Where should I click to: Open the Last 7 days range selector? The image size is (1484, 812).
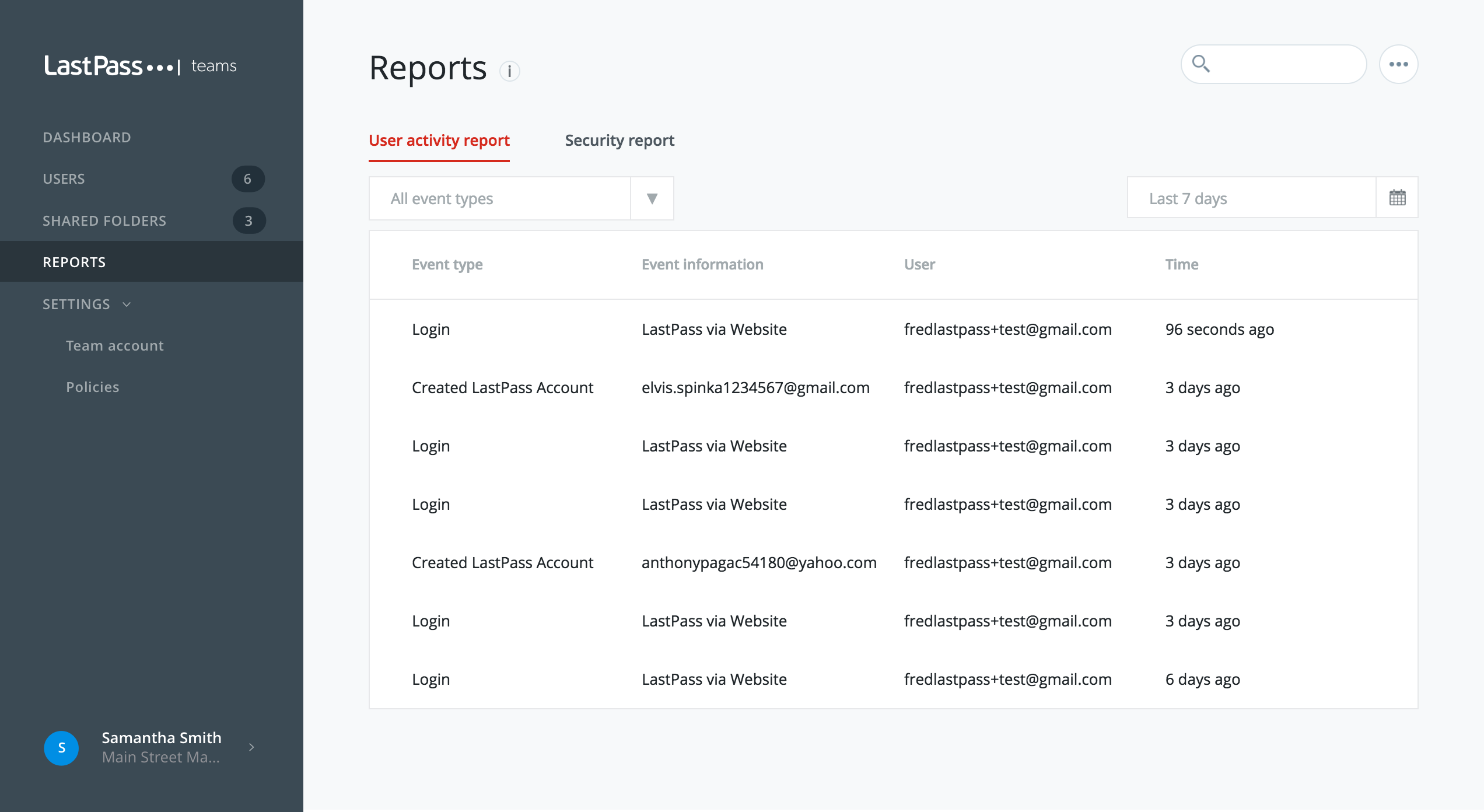(x=1251, y=198)
